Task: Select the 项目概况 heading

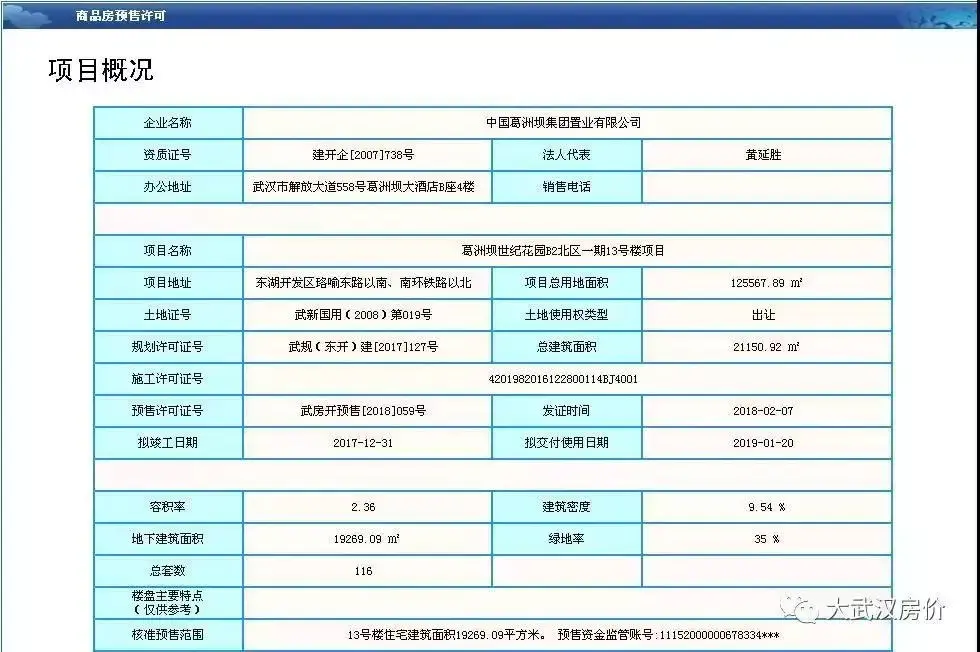Action: [x=101, y=70]
